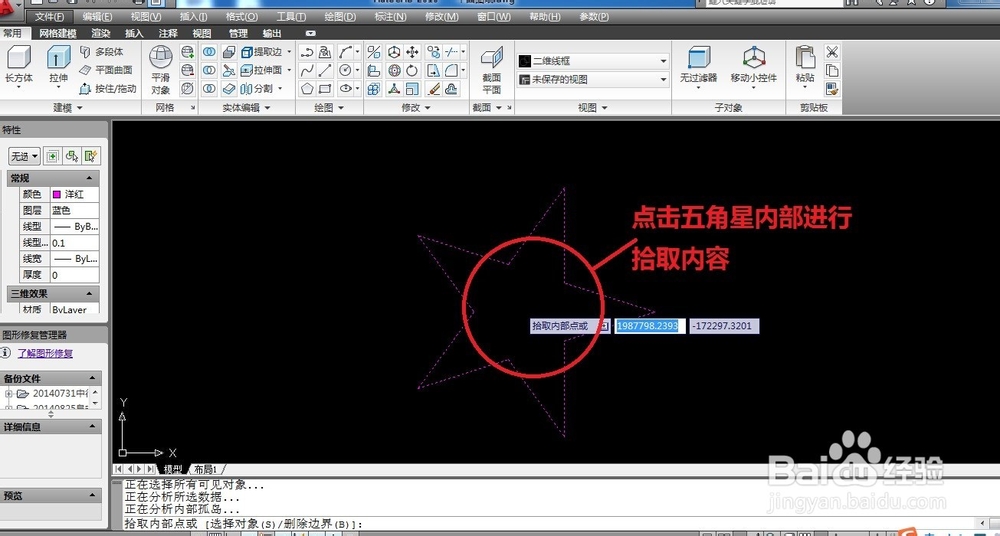Select the Rectangle tool in Draw panel
Viewport: 1000px width, 536px height.
pos(325,89)
